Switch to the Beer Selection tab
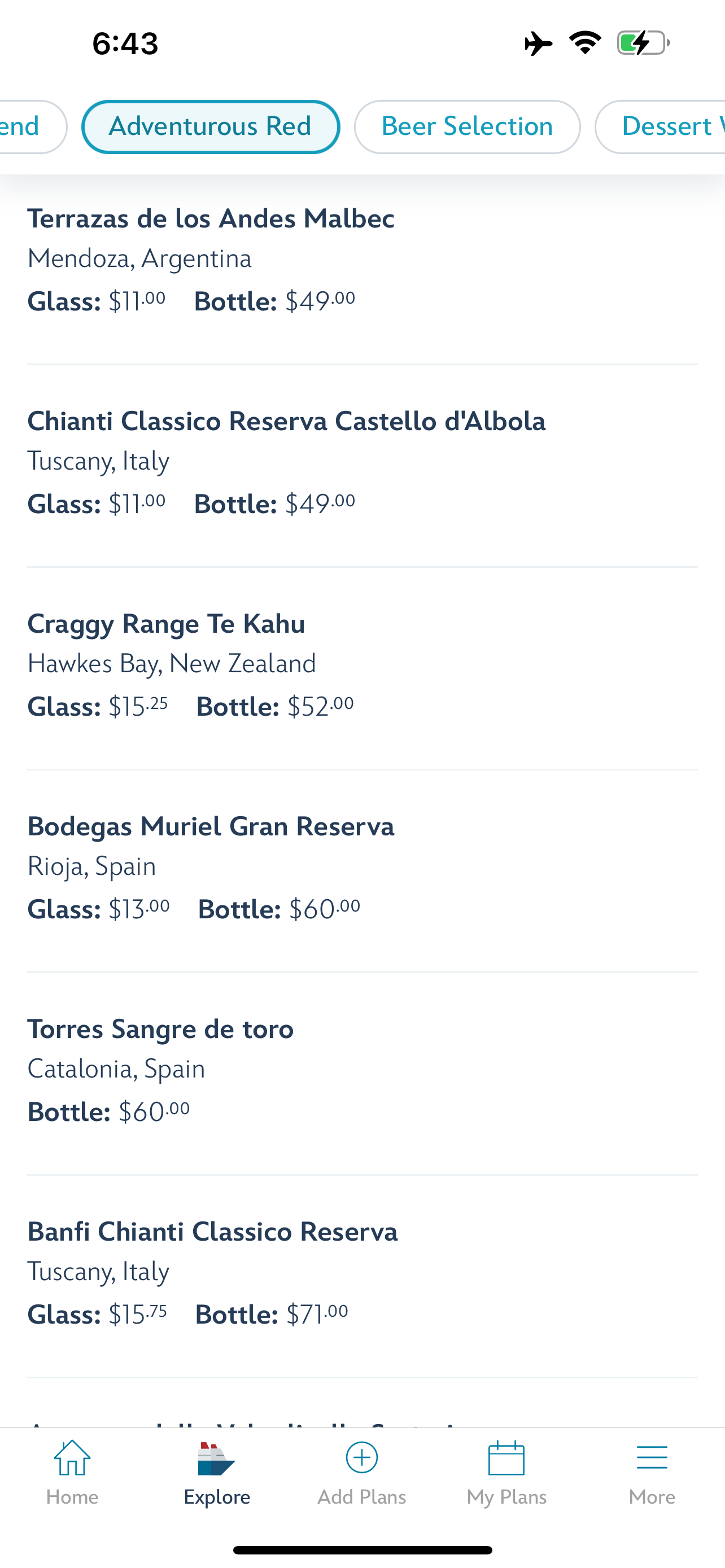 point(467,126)
